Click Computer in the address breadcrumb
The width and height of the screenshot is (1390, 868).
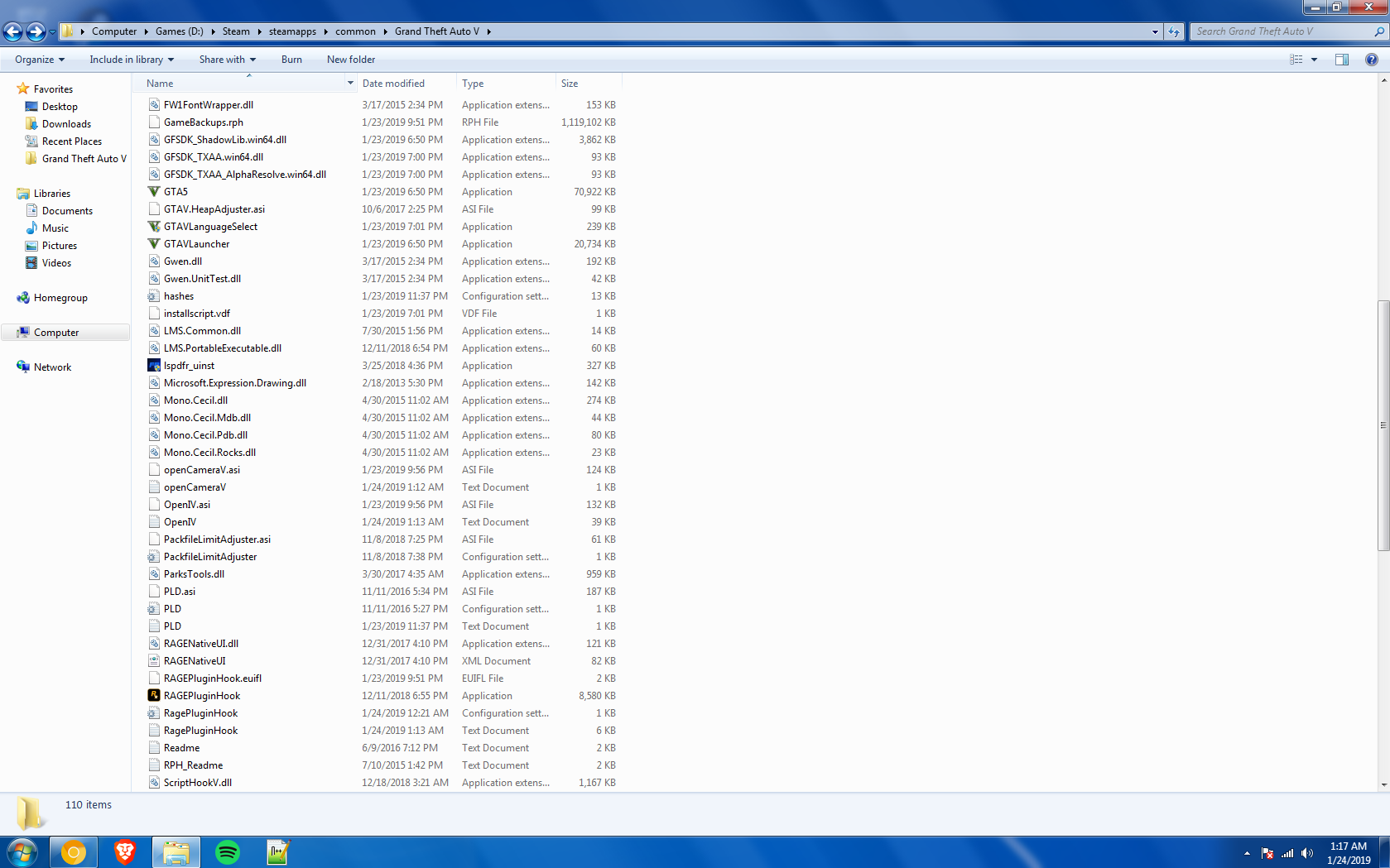pyautogui.click(x=114, y=31)
